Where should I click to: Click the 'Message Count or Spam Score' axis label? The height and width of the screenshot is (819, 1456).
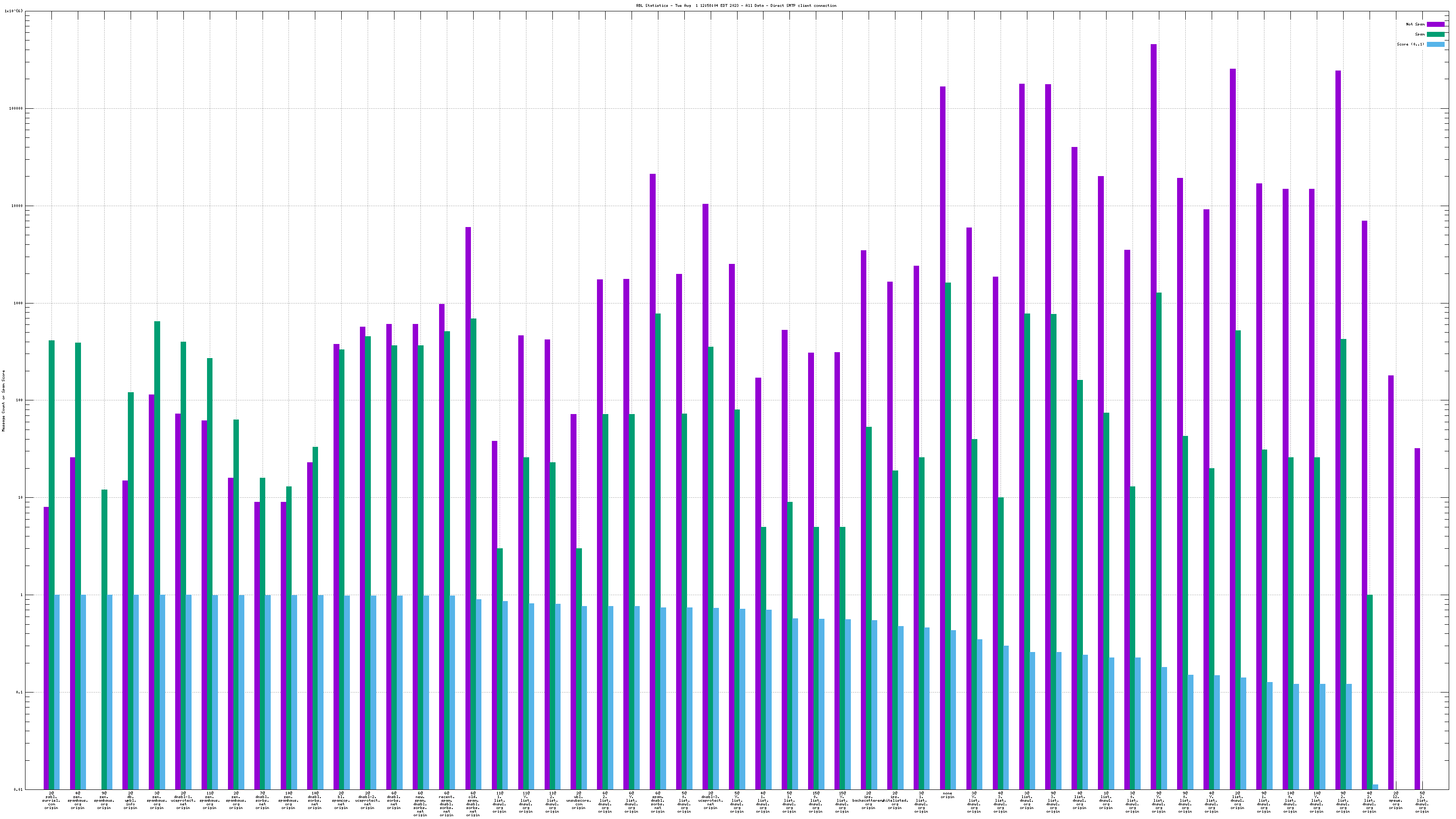point(3,401)
